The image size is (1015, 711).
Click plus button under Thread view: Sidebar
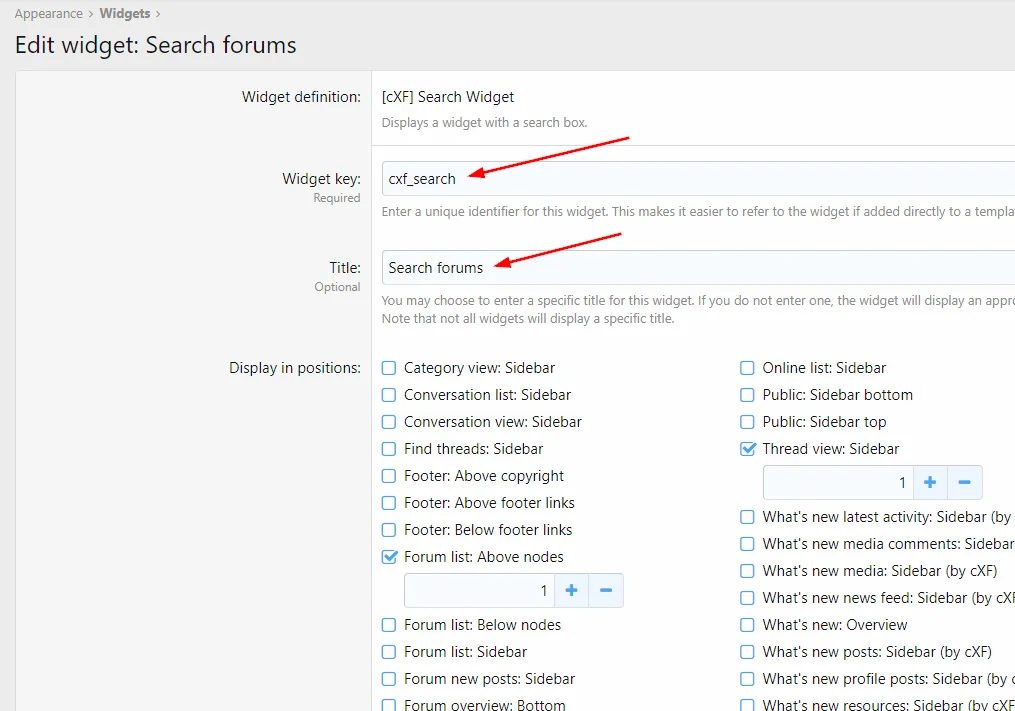930,483
